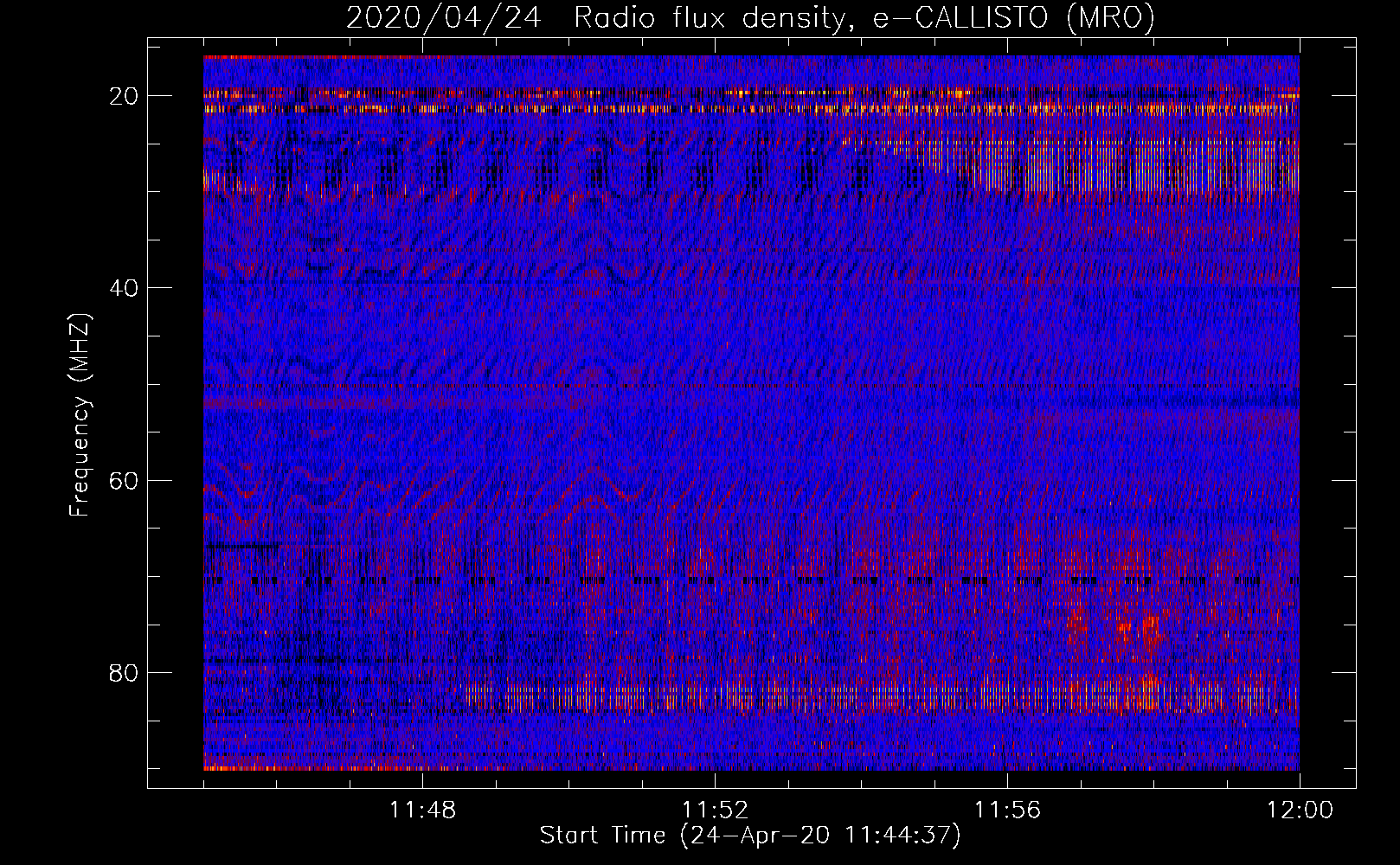1400x865 pixels.
Task: Click the "Start Time (24-Apr-20 11:44:37)" label
Action: [x=750, y=836]
